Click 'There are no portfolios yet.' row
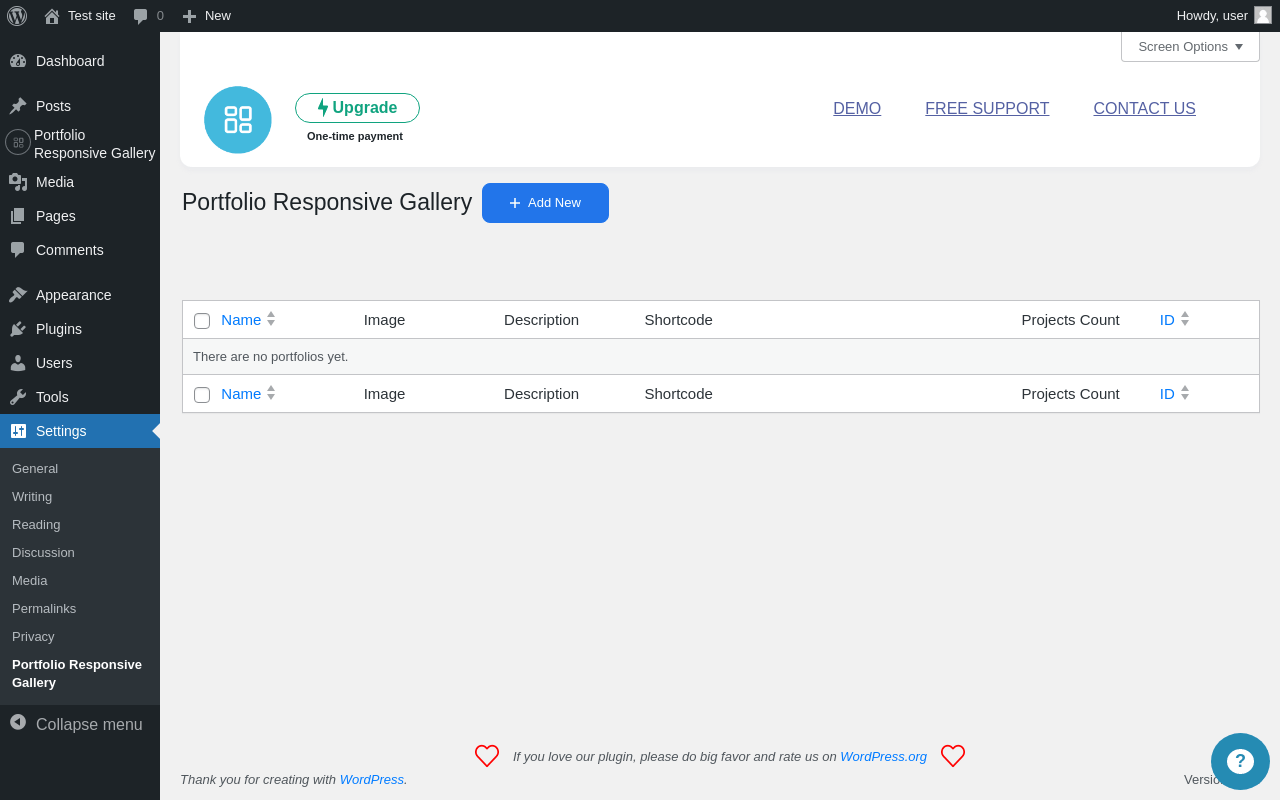The width and height of the screenshot is (1280, 800). tap(721, 357)
